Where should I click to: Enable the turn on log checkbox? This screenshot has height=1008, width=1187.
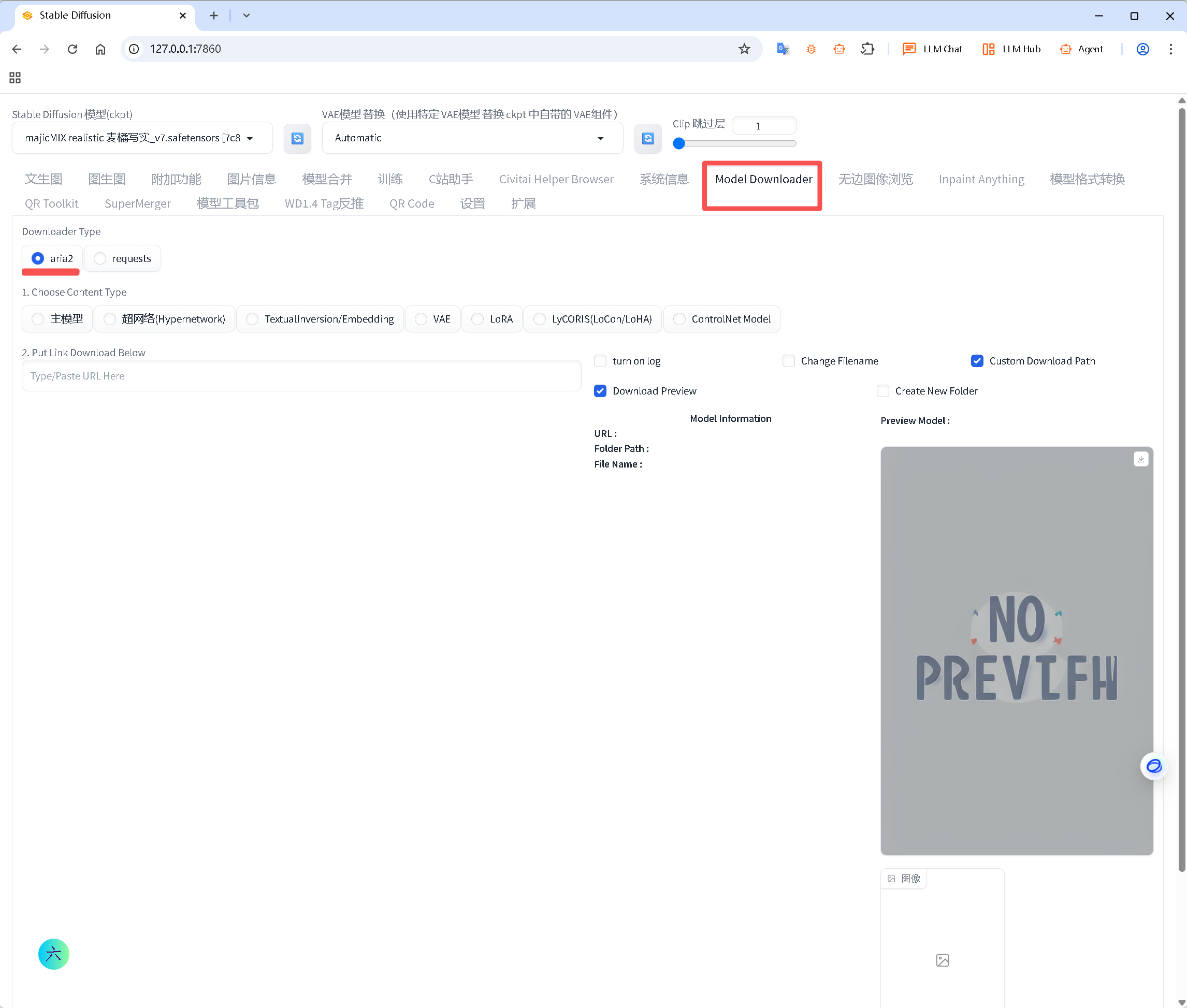[x=600, y=360]
